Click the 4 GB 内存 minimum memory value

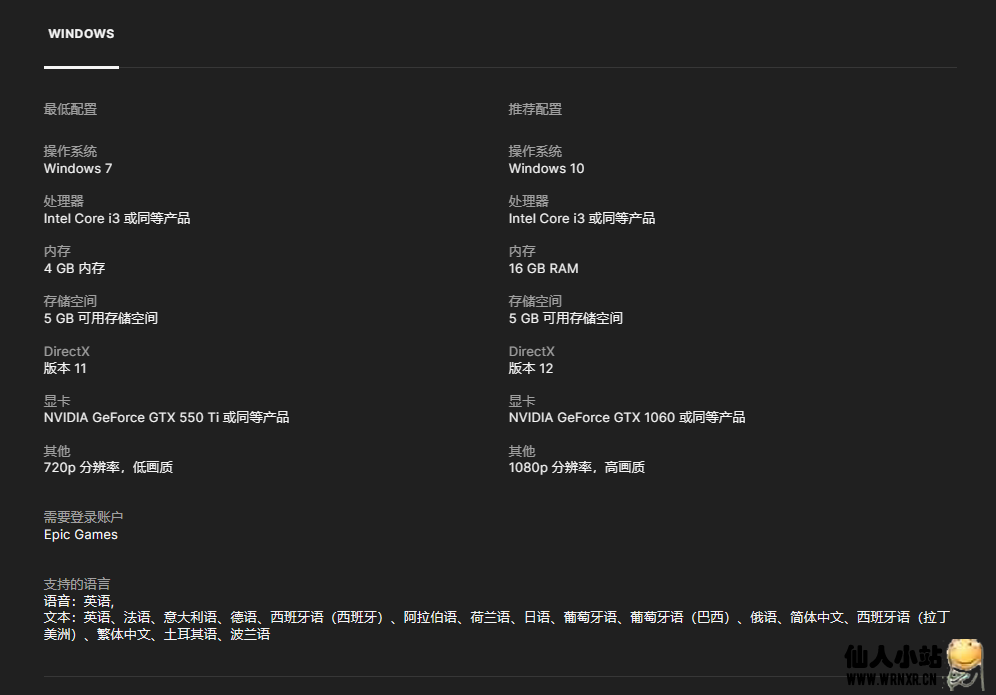pos(74,268)
